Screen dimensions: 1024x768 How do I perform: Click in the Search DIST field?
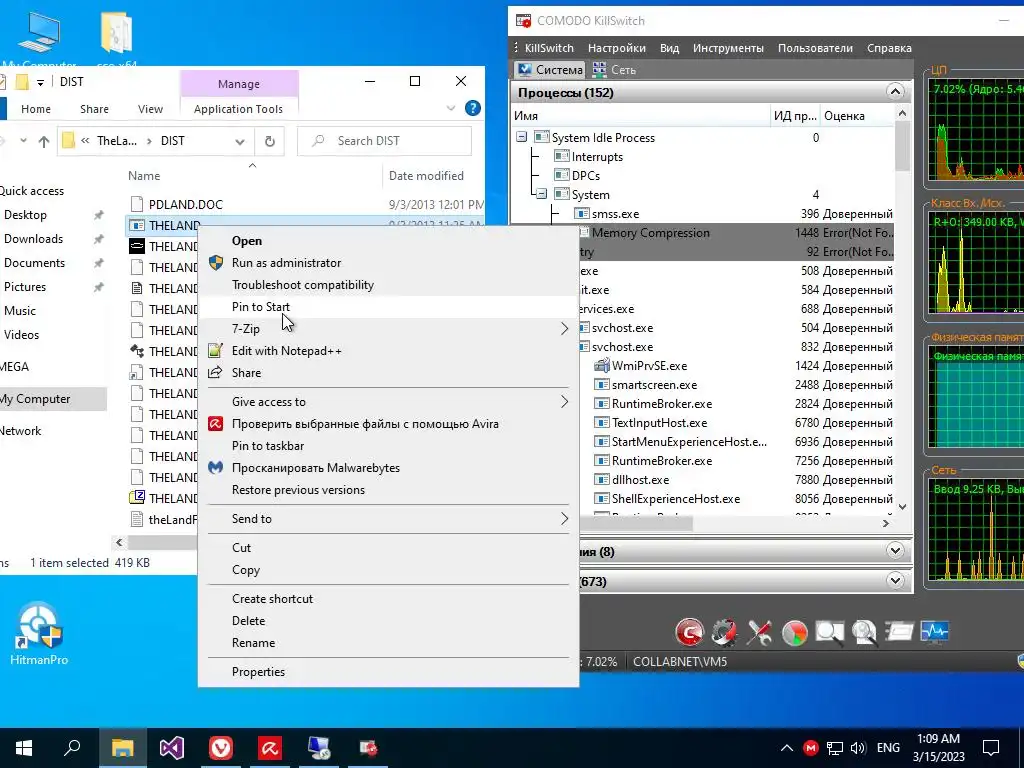click(385, 141)
